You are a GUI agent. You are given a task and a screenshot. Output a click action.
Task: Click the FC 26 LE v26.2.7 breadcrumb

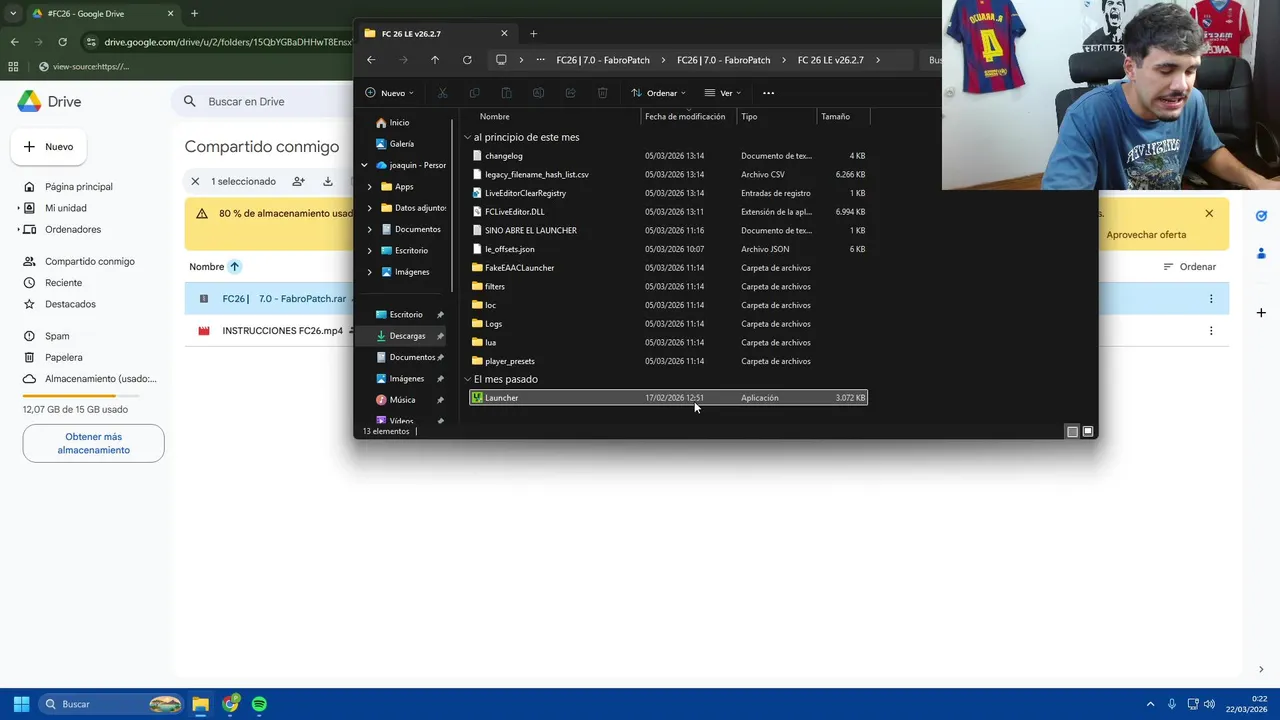[x=830, y=60]
